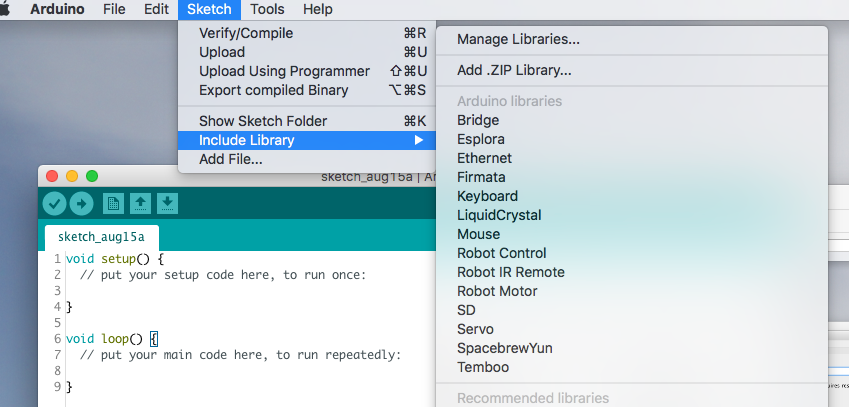Close the open Sketch menu
Image resolution: width=849 pixels, height=407 pixels.
click(x=209, y=9)
